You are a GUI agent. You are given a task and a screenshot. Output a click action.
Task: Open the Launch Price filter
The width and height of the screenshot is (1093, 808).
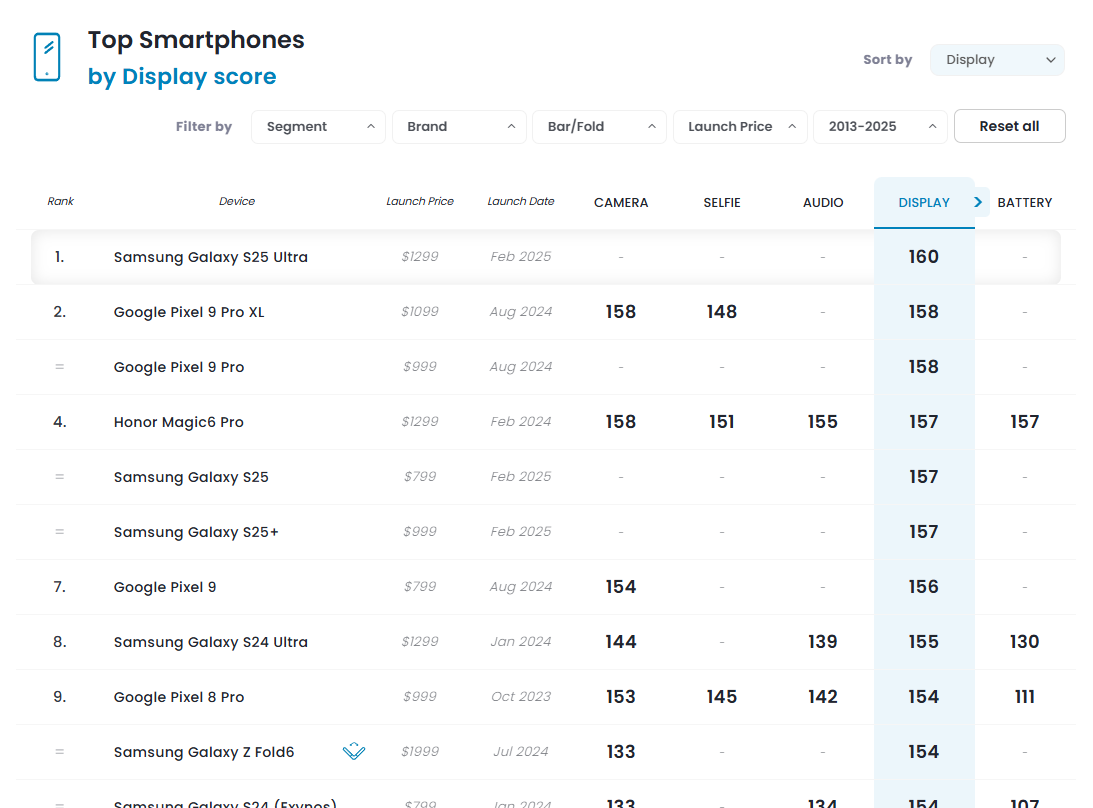[740, 127]
